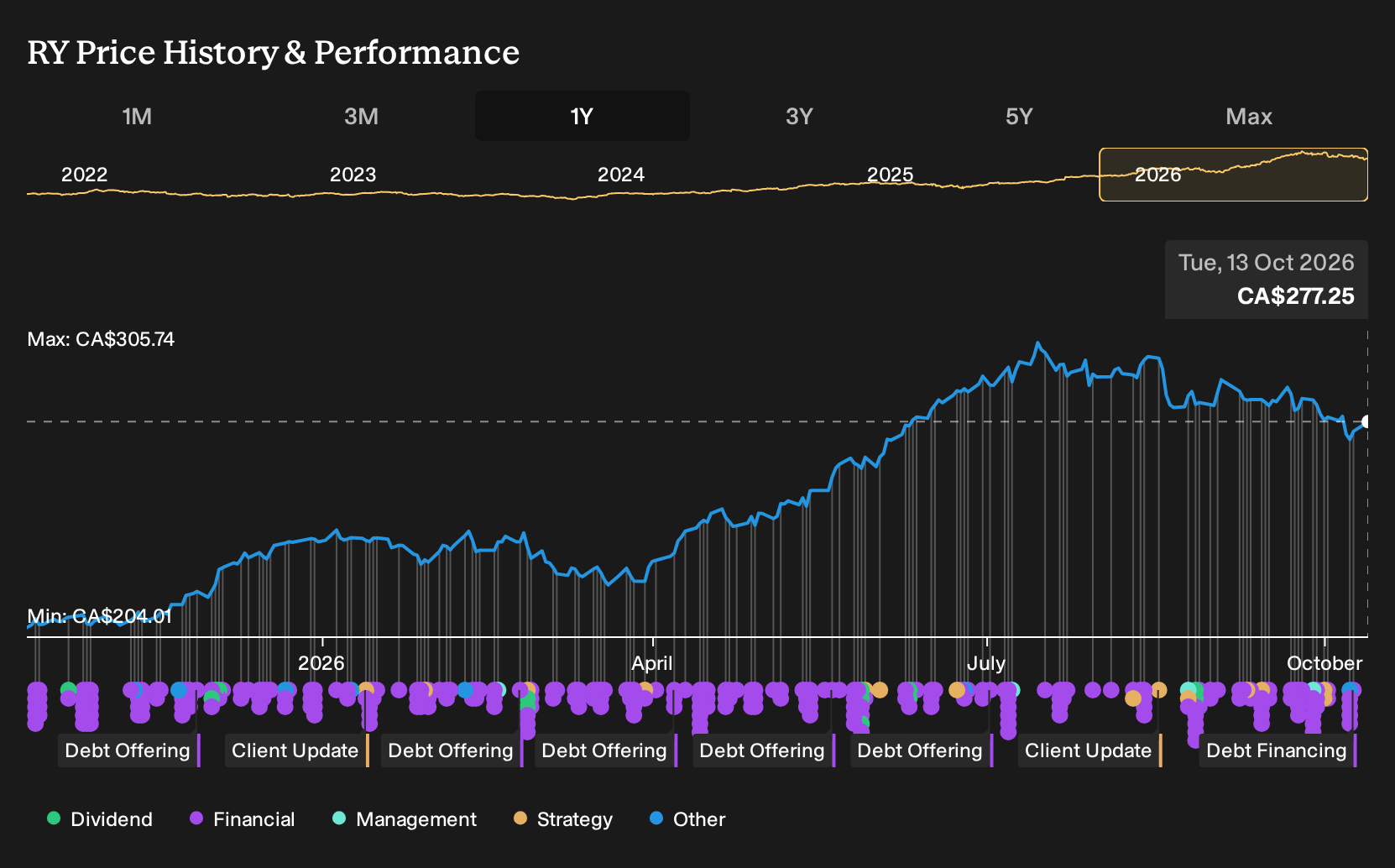Open the Client Update label nearest the 2026 axis tick
Viewport: 1395px width, 868px height.
[x=295, y=750]
